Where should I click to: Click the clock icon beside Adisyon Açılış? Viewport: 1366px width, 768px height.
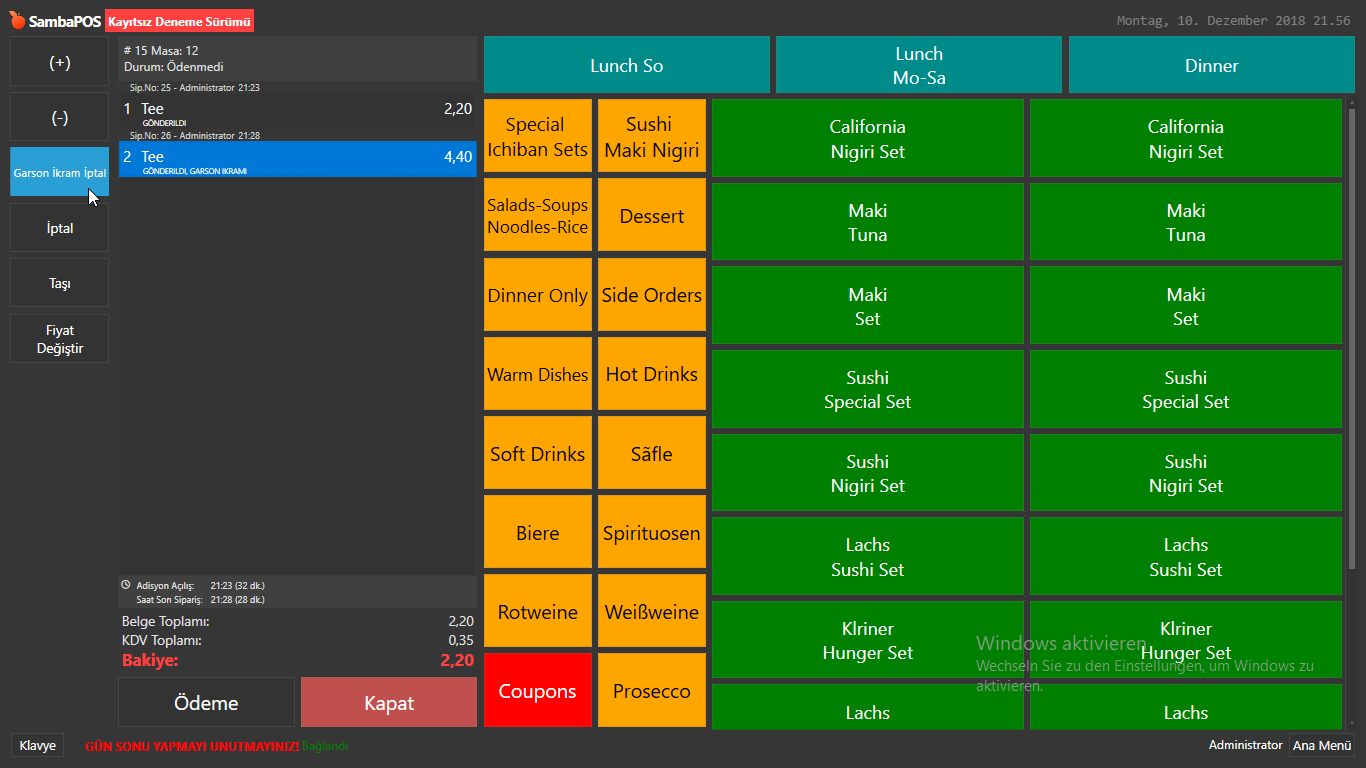[126, 585]
